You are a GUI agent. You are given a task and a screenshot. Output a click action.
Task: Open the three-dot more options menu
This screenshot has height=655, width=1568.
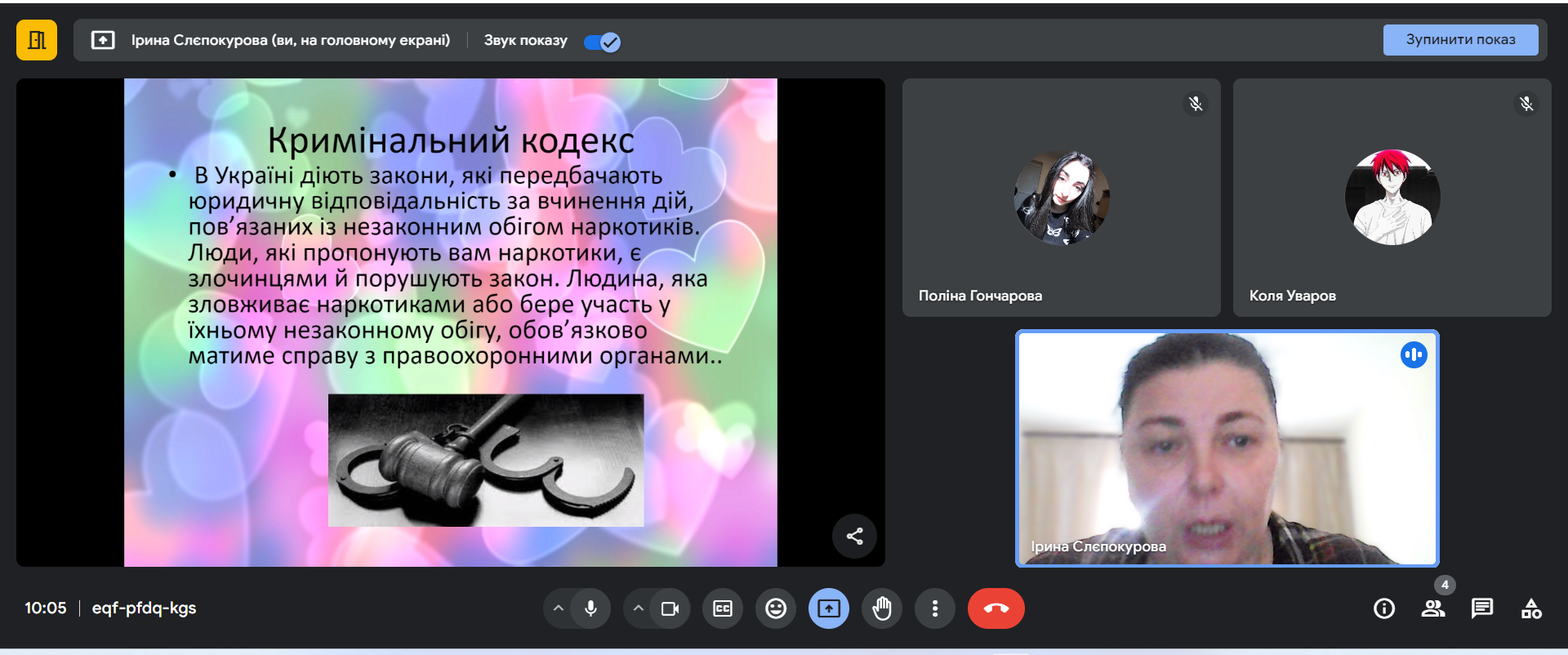(935, 608)
